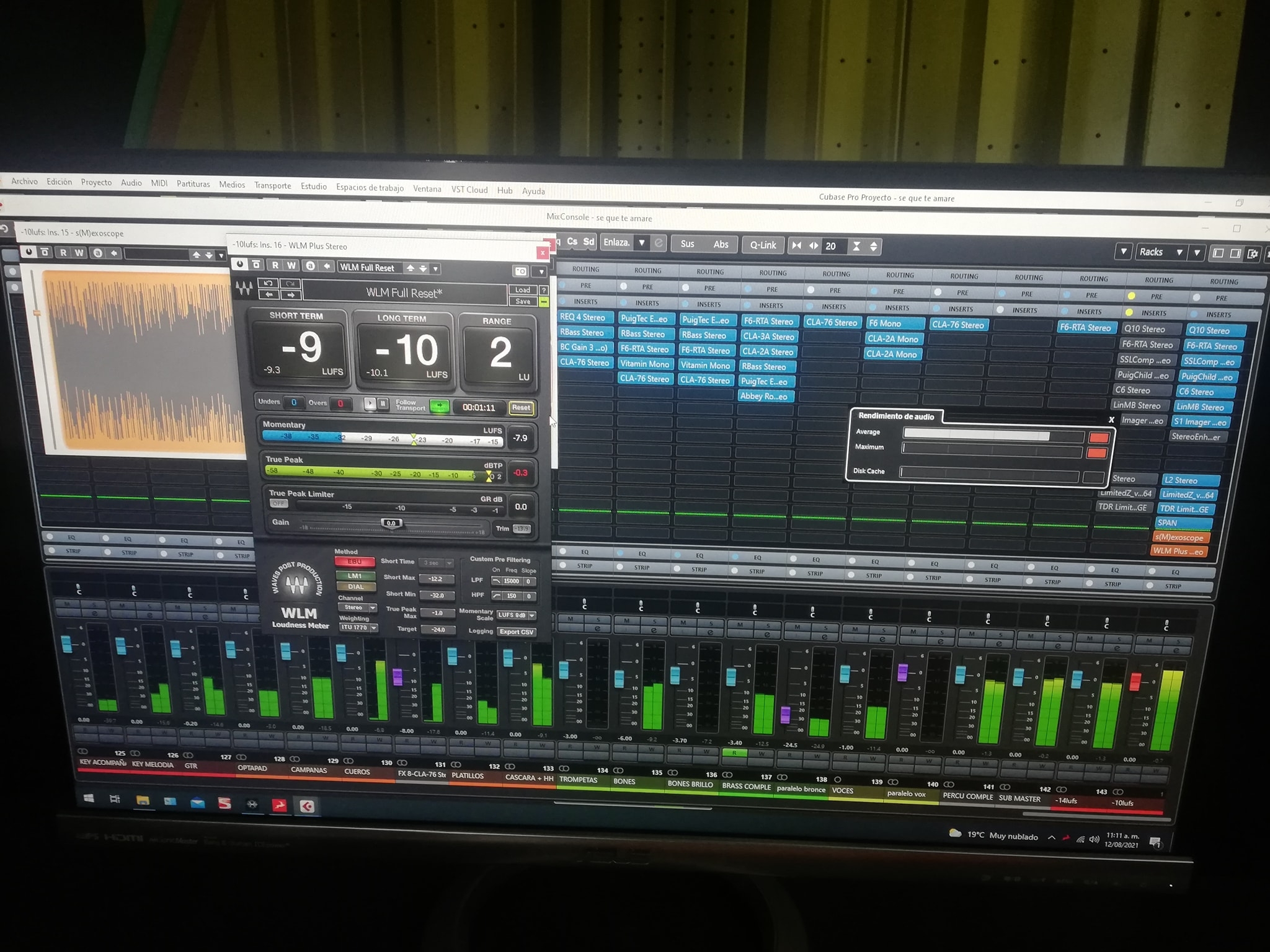Open the Archivo menu
Viewport: 1270px width, 952px height.
[x=24, y=181]
